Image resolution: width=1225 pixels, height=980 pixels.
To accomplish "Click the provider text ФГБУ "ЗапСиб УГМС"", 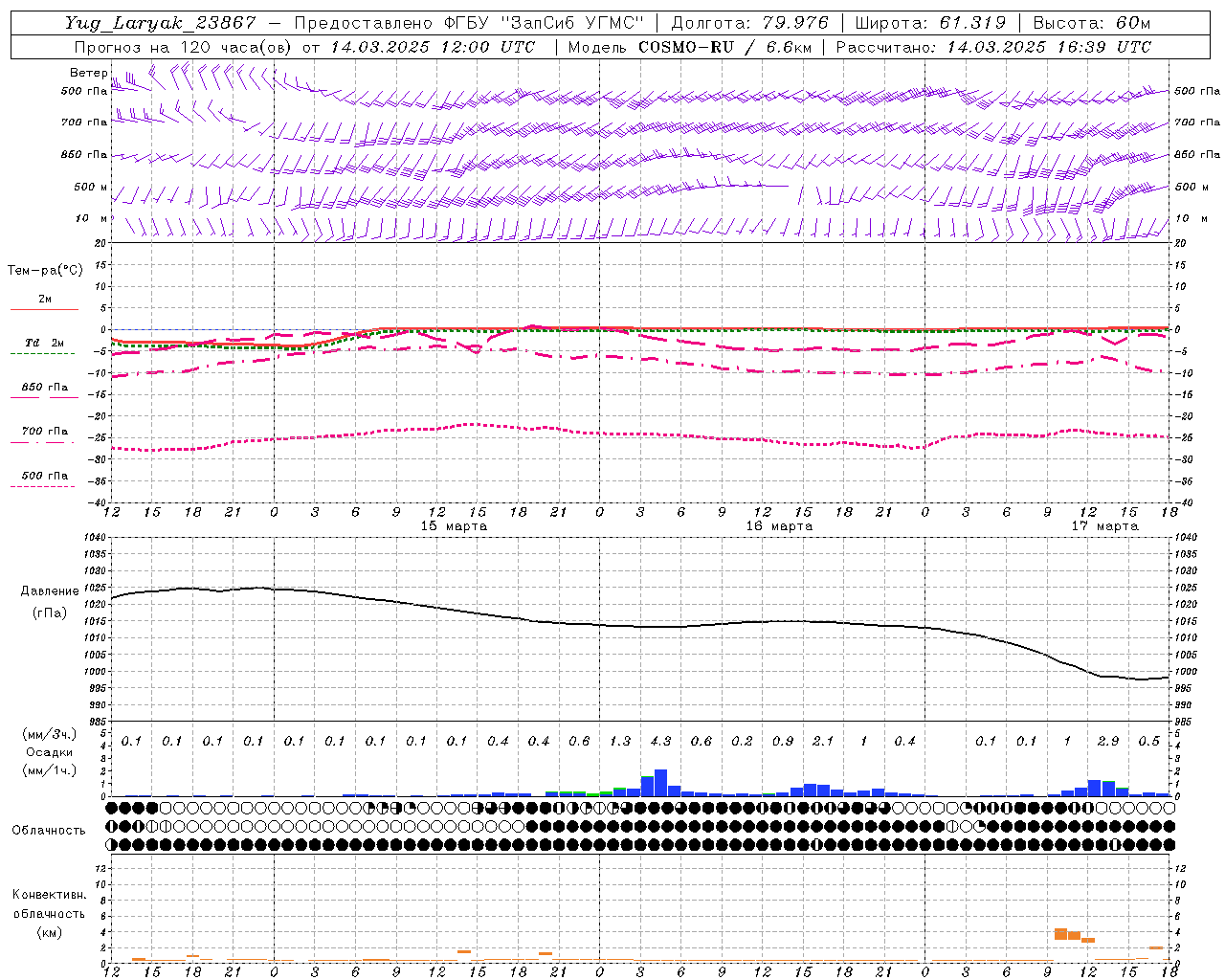I will pyautogui.click(x=546, y=23).
